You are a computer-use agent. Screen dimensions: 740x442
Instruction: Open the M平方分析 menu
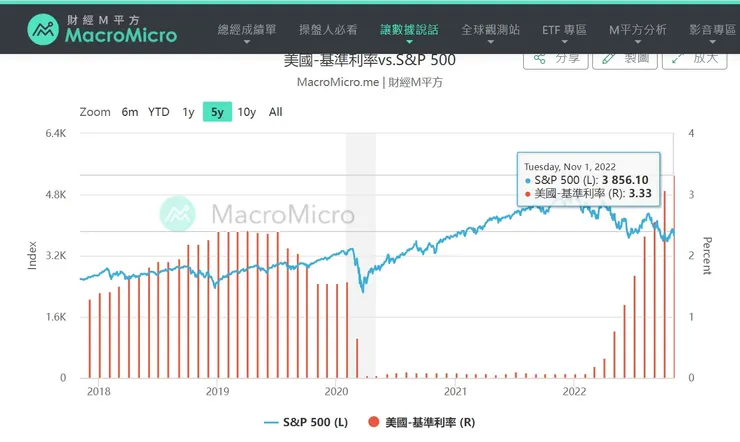[x=645, y=30]
